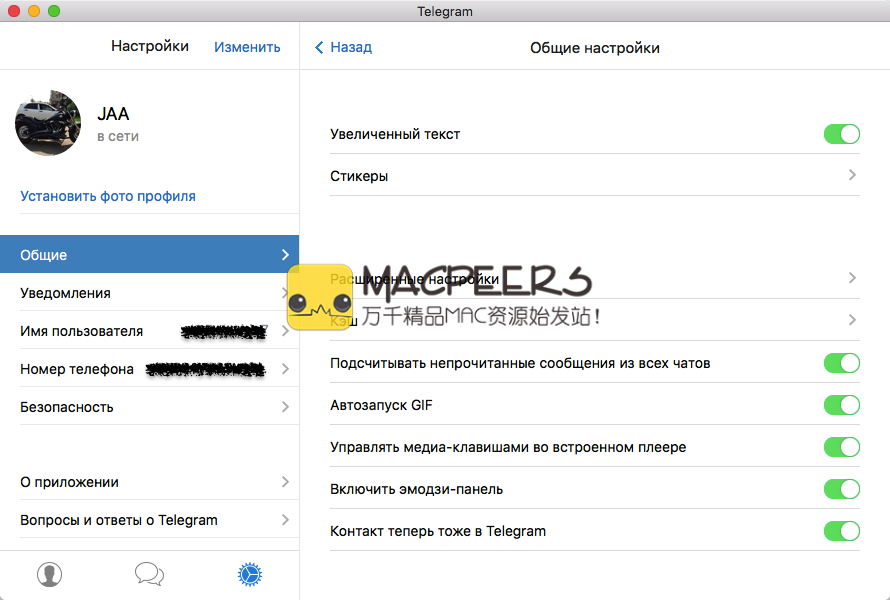The width and height of the screenshot is (890, 600).
Task: Toggle Контакт теперь тоже в Telegram switch
Action: coord(842,531)
